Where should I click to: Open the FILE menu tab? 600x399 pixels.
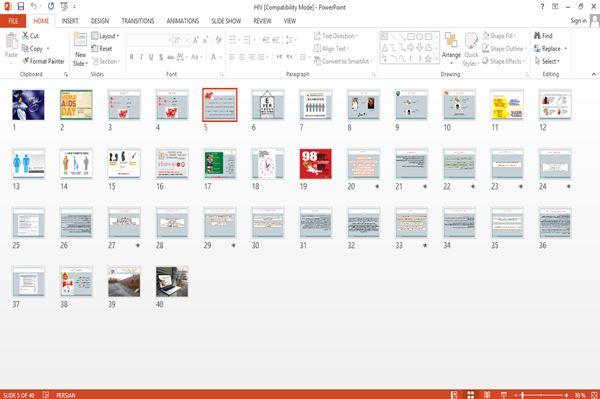tap(13, 21)
